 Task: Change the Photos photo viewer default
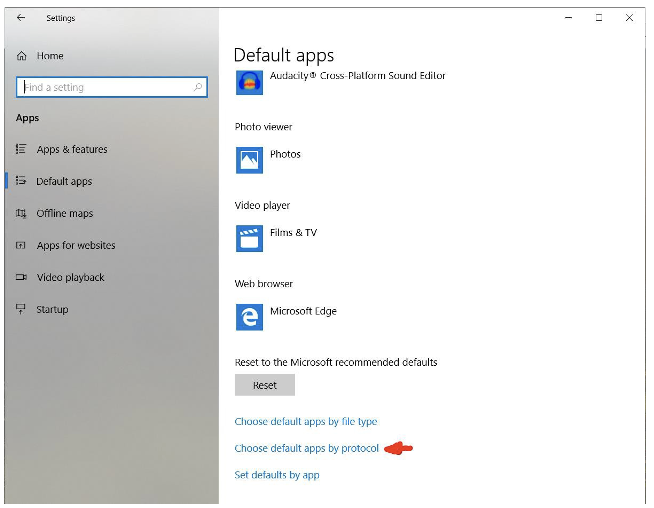268,160
